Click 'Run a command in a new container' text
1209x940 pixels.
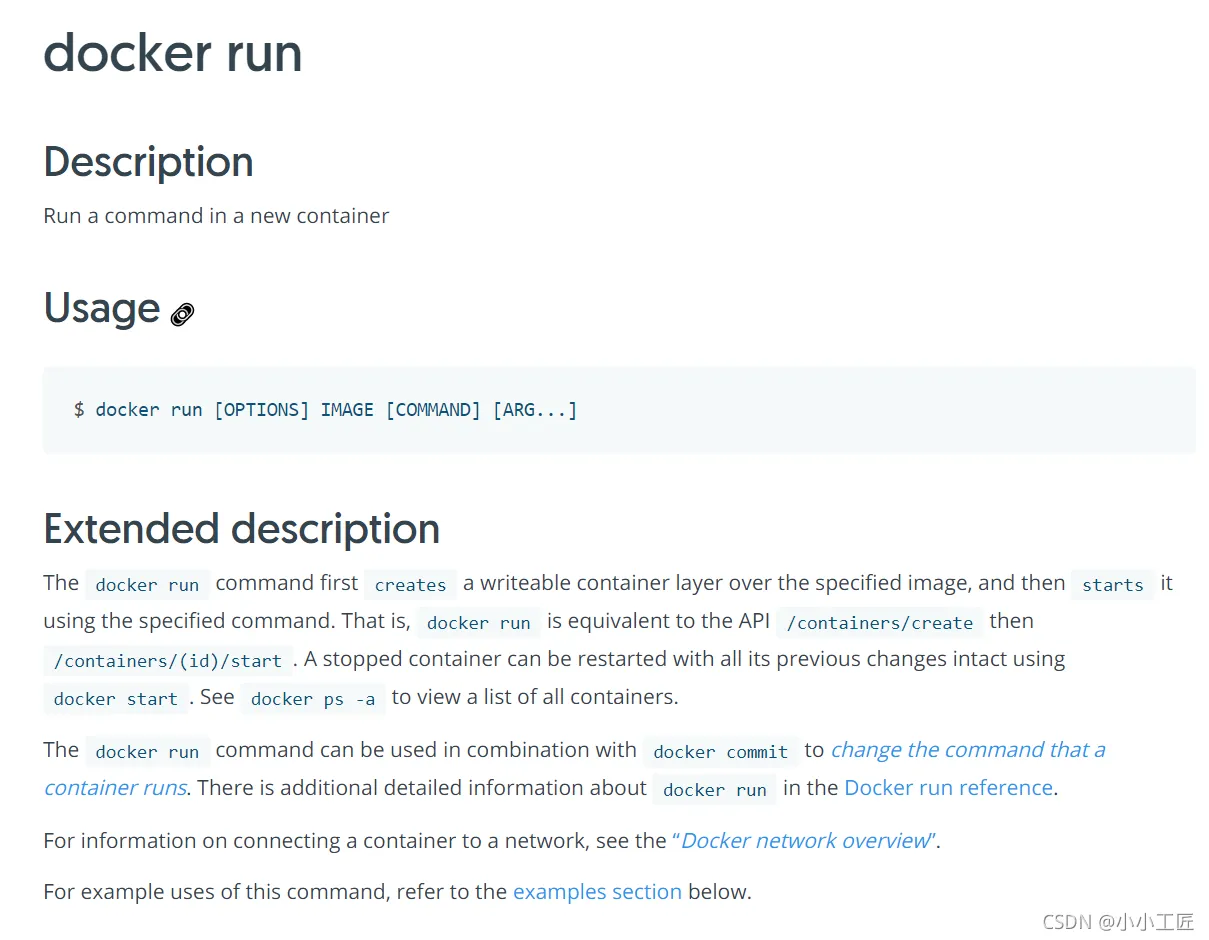point(216,216)
